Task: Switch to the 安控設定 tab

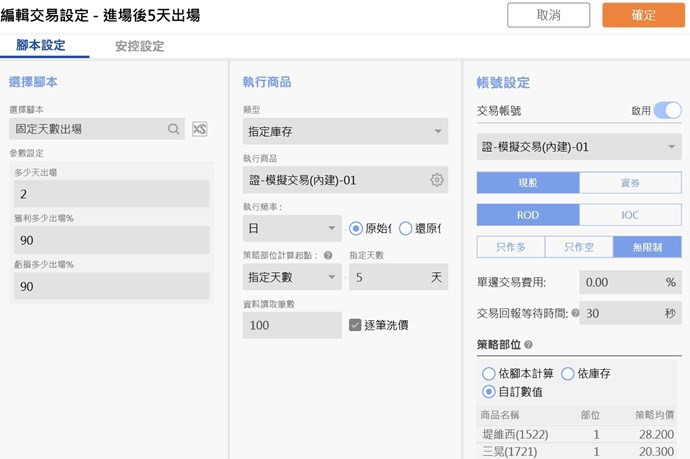Action: (139, 46)
